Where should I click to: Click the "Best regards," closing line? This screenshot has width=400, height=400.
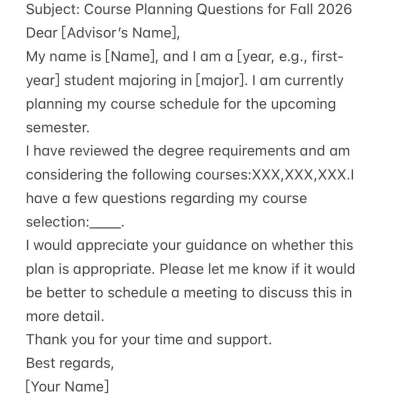tap(70, 363)
